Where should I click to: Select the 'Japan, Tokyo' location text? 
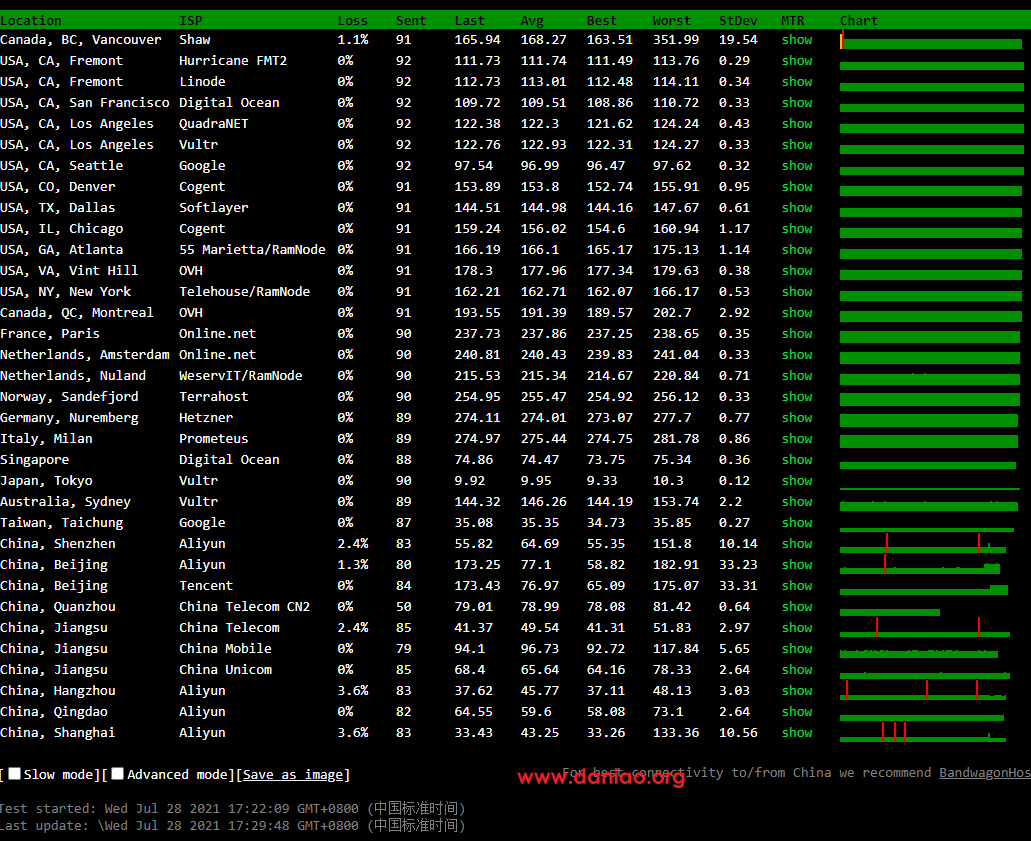tap(46, 481)
